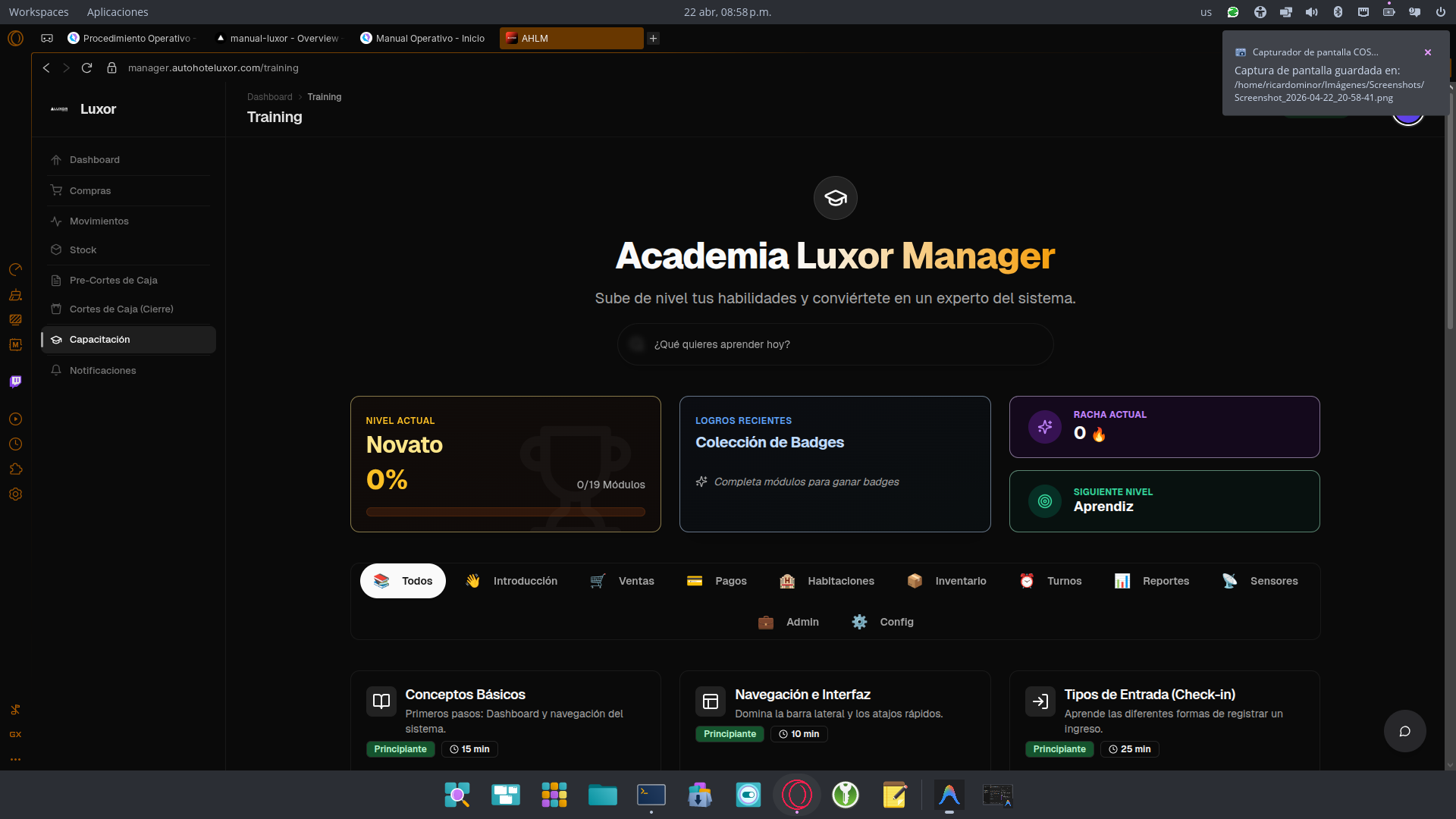Open Movimientos in the sidebar

[x=129, y=221]
